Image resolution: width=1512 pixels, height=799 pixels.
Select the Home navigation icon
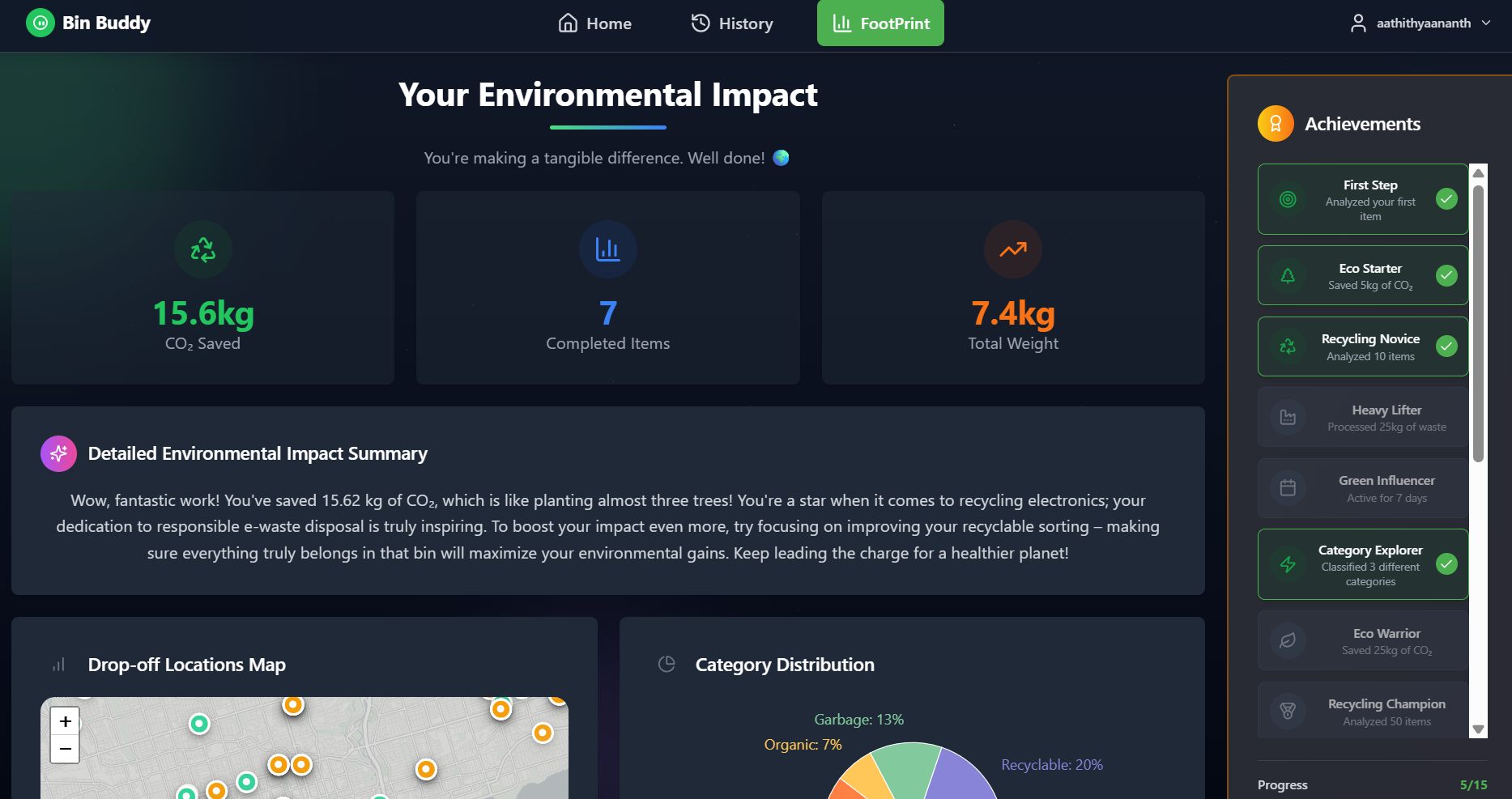click(567, 23)
